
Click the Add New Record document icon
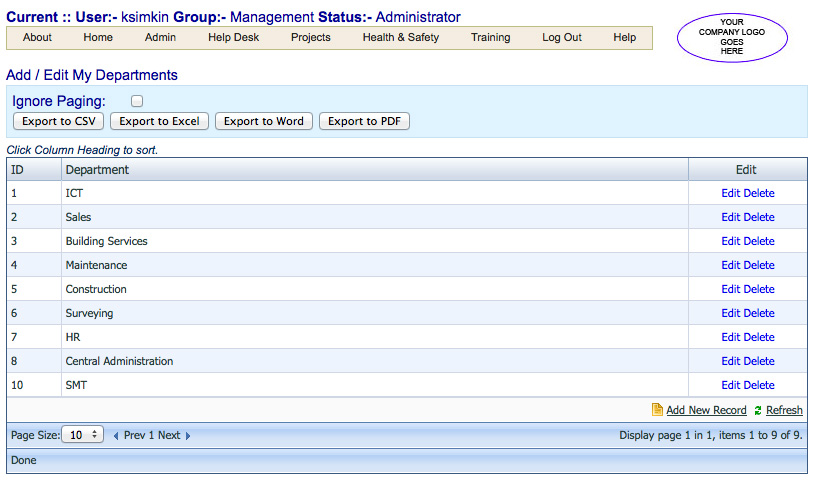pos(657,410)
